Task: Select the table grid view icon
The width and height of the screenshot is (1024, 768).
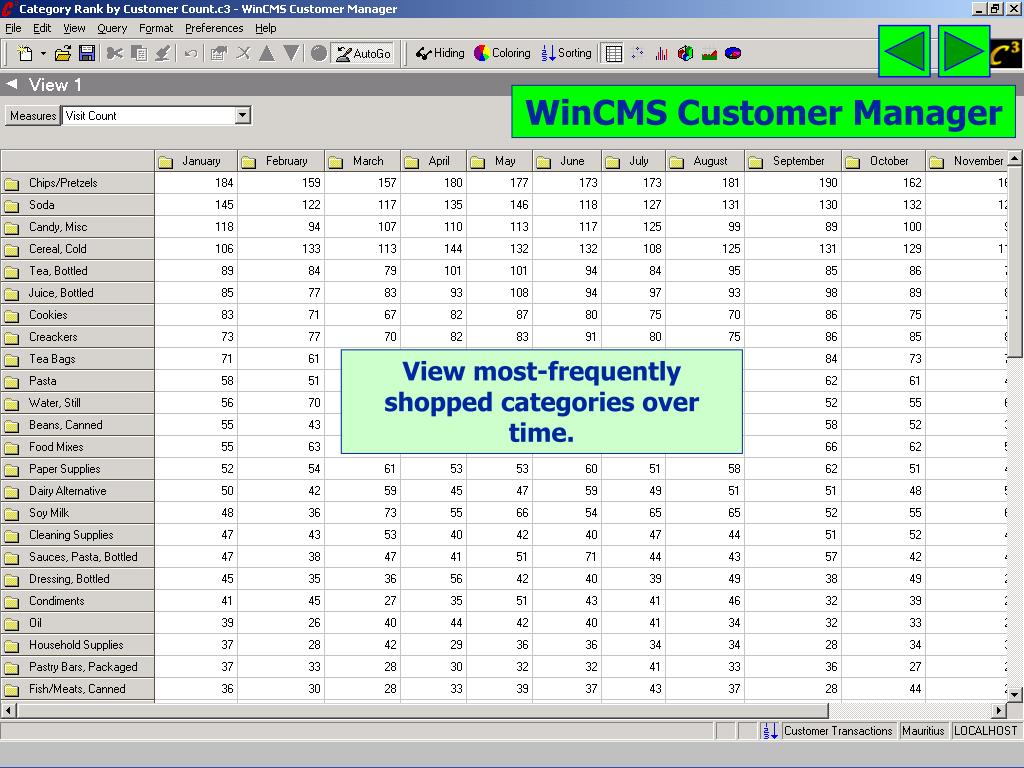Action: 613,54
